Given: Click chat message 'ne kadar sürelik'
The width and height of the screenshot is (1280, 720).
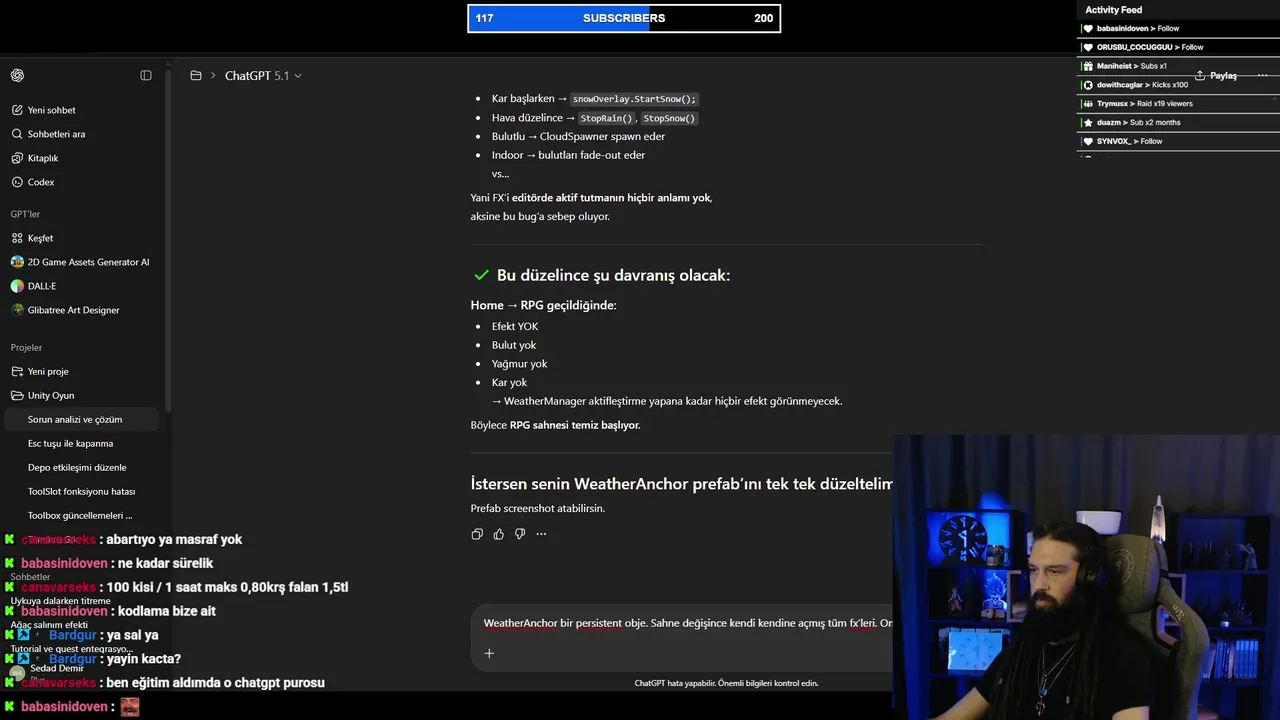Looking at the screenshot, I should point(165,563).
